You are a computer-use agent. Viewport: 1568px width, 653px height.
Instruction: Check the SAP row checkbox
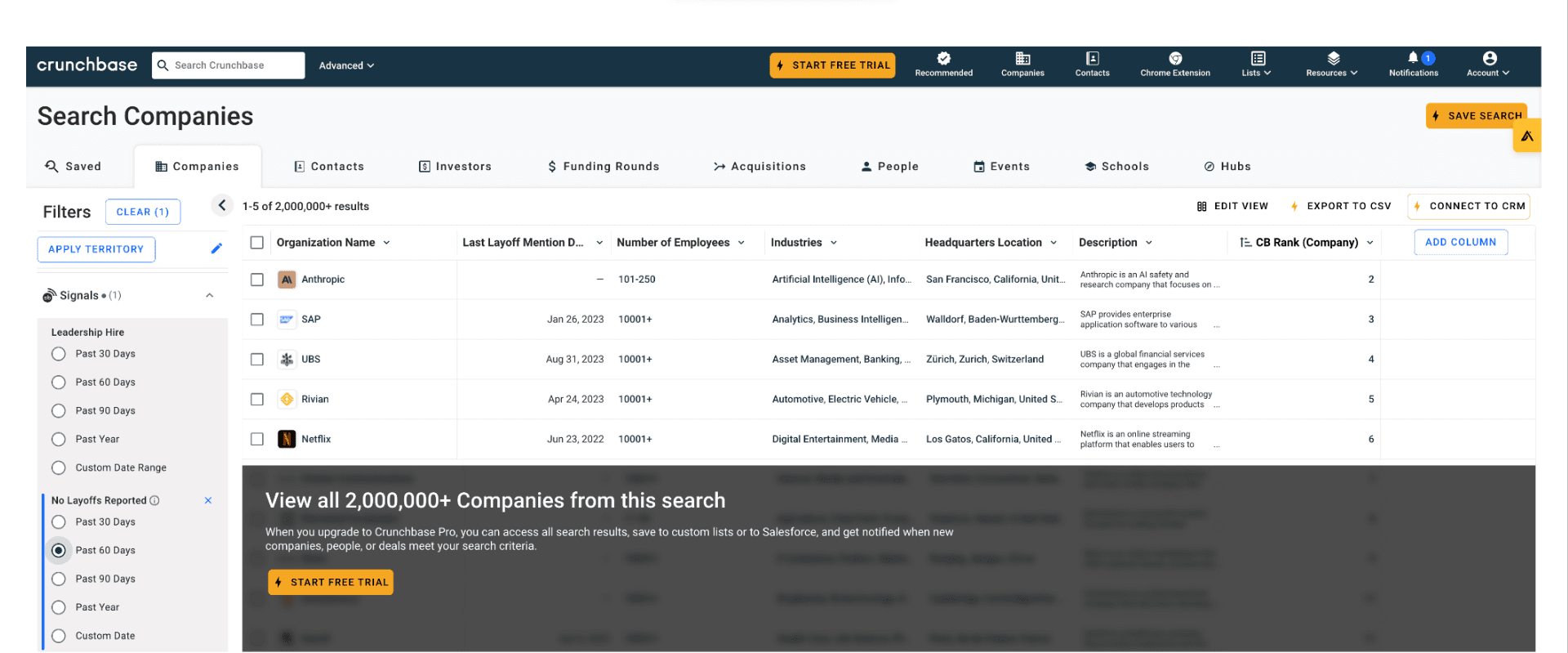click(257, 320)
